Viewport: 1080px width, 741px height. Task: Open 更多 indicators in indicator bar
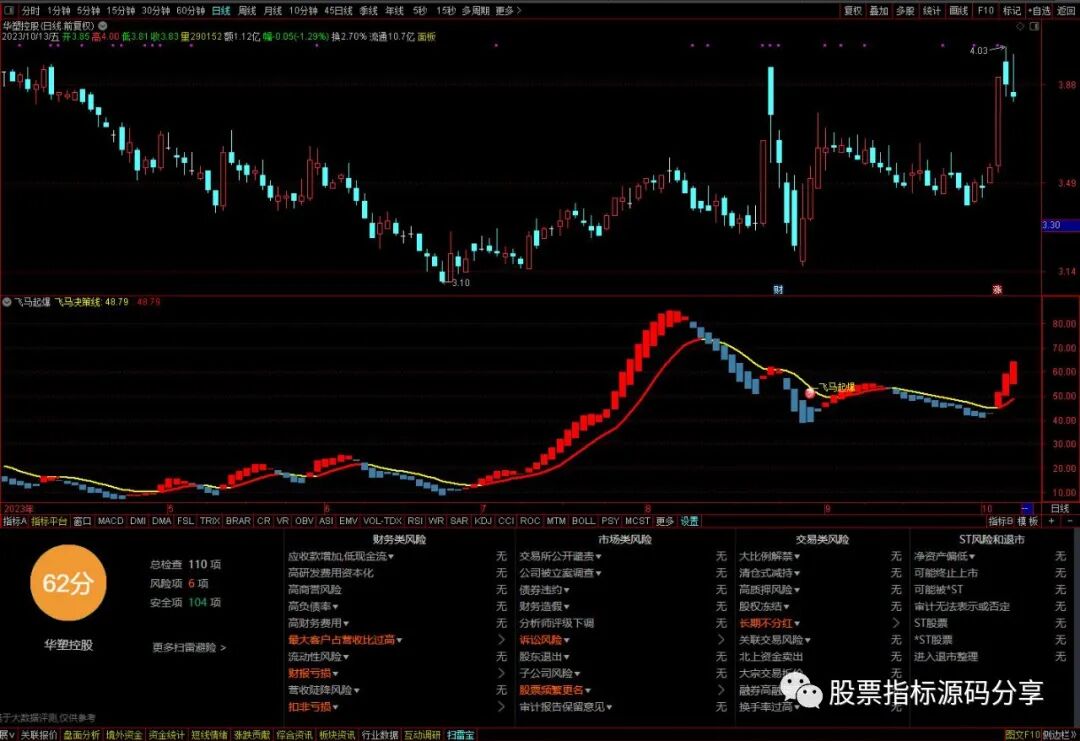[x=665, y=521]
